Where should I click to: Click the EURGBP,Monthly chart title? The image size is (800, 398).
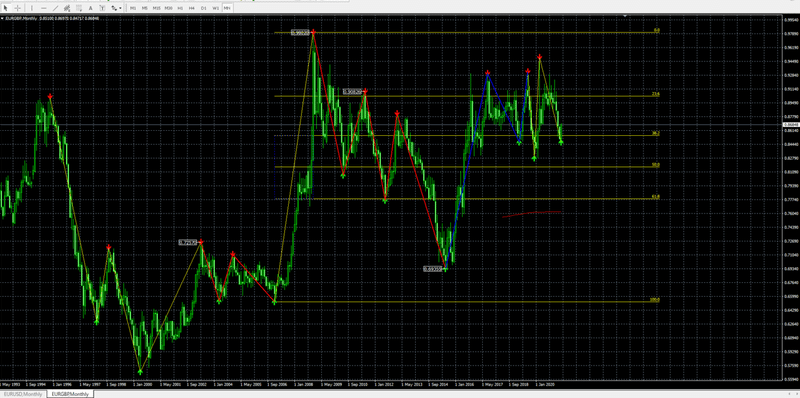pyautogui.click(x=21, y=19)
